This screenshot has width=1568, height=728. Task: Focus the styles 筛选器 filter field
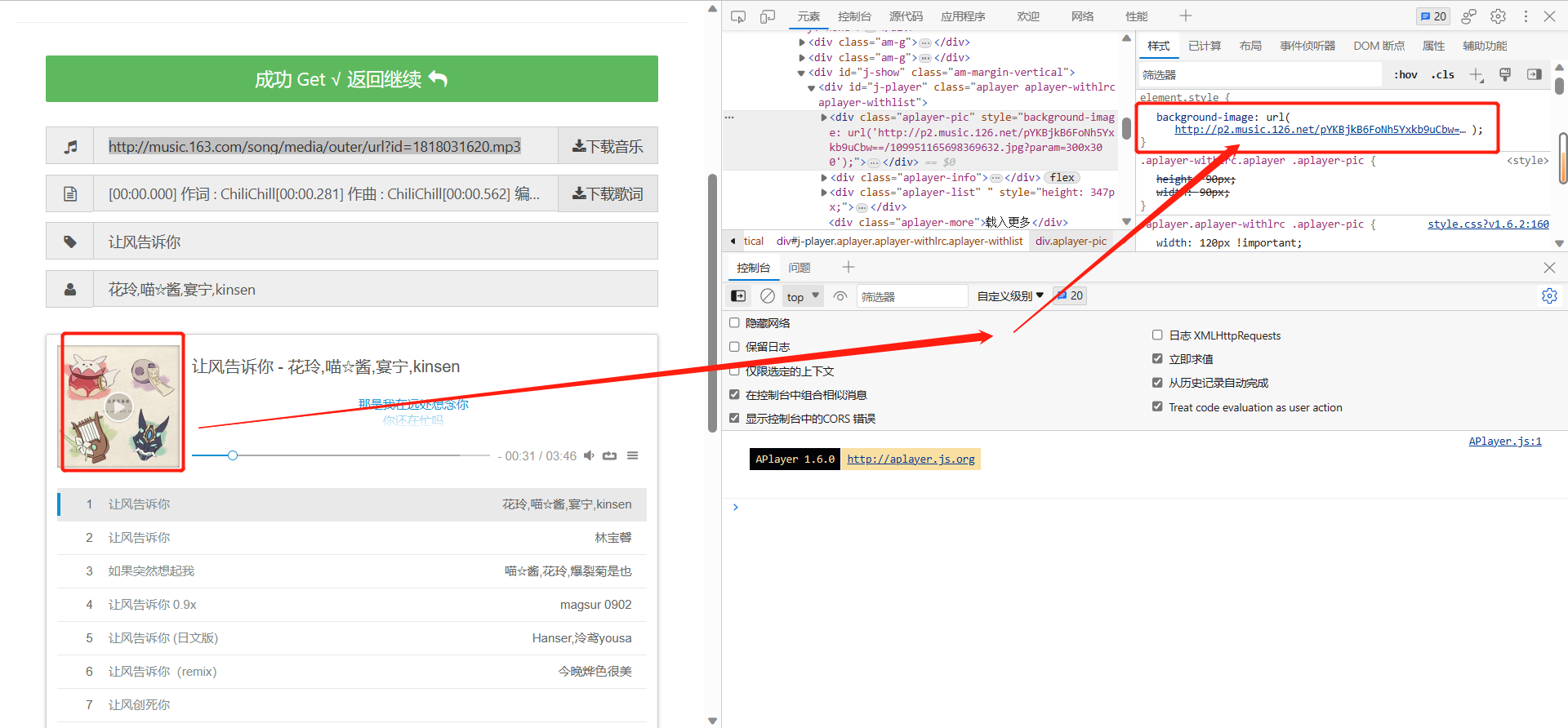pyautogui.click(x=1259, y=74)
